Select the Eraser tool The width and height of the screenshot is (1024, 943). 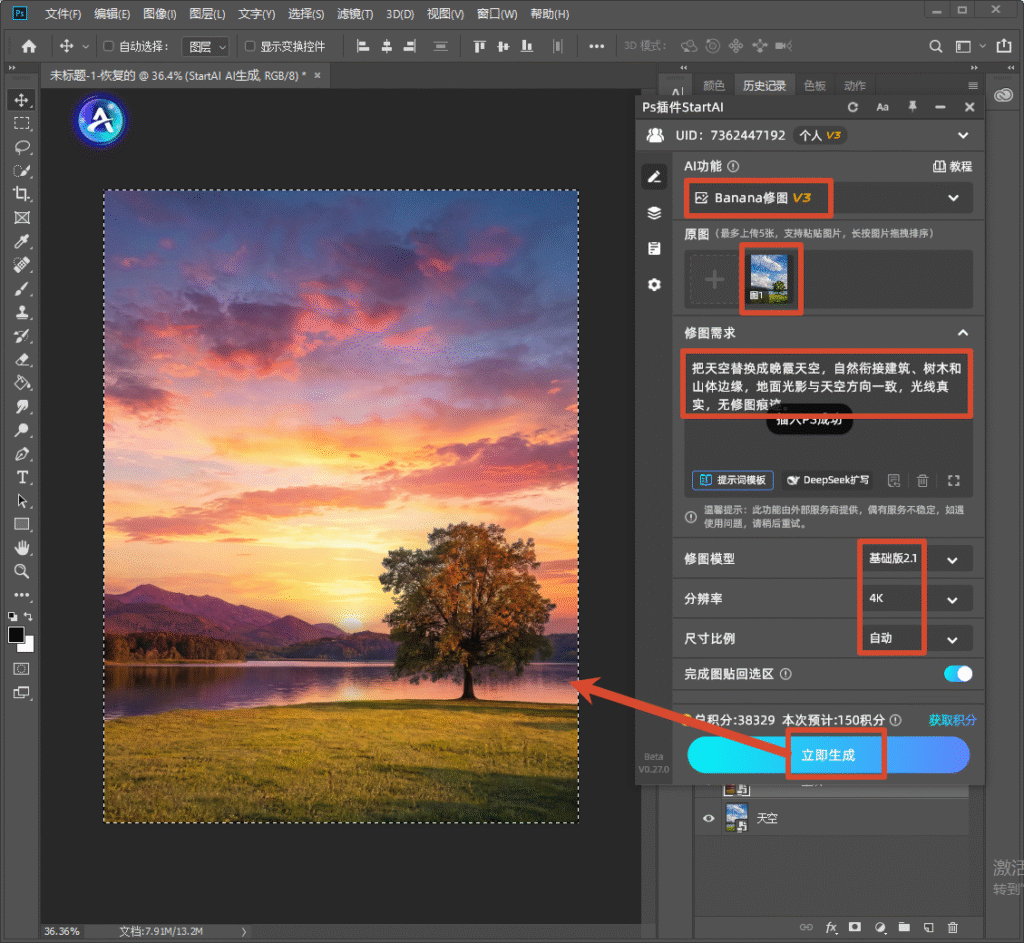pos(22,359)
